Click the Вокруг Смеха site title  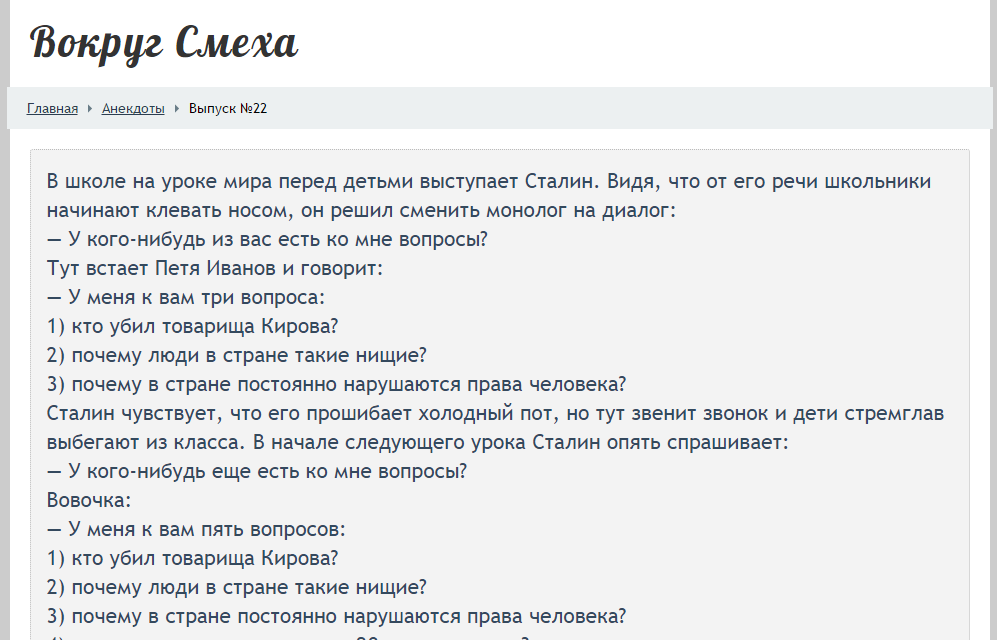click(163, 44)
